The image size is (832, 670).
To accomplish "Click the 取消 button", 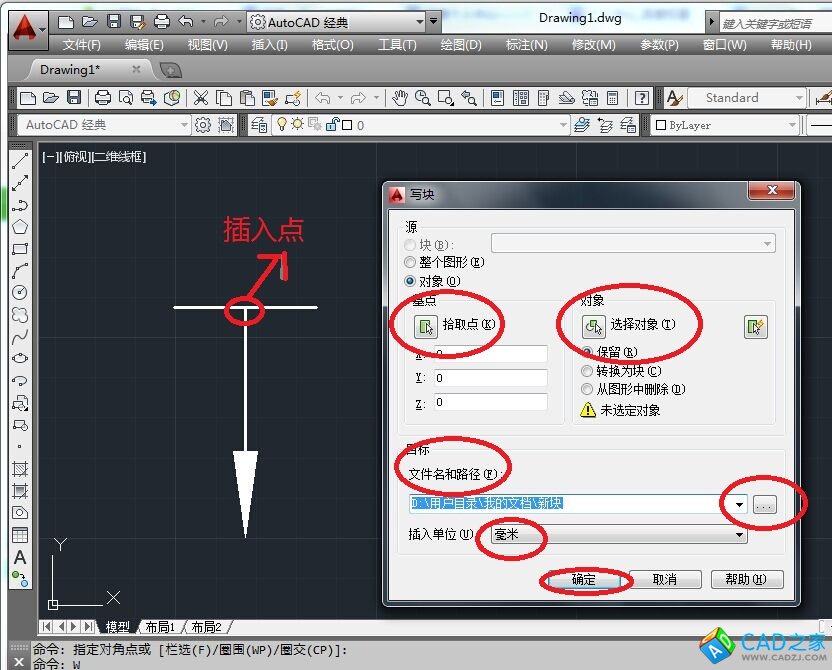I will click(x=664, y=580).
